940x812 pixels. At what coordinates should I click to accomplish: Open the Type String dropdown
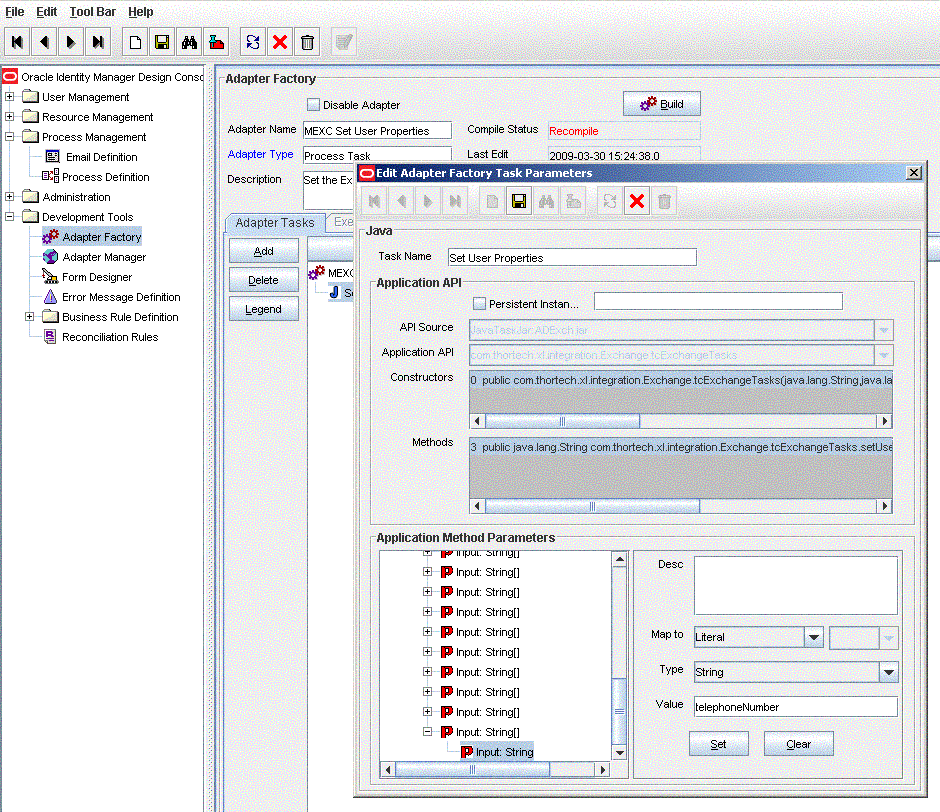[888, 672]
